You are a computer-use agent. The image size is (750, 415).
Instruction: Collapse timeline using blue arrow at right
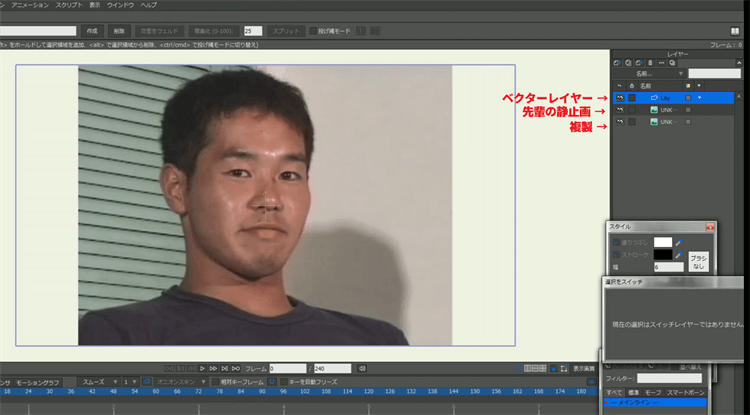point(591,382)
